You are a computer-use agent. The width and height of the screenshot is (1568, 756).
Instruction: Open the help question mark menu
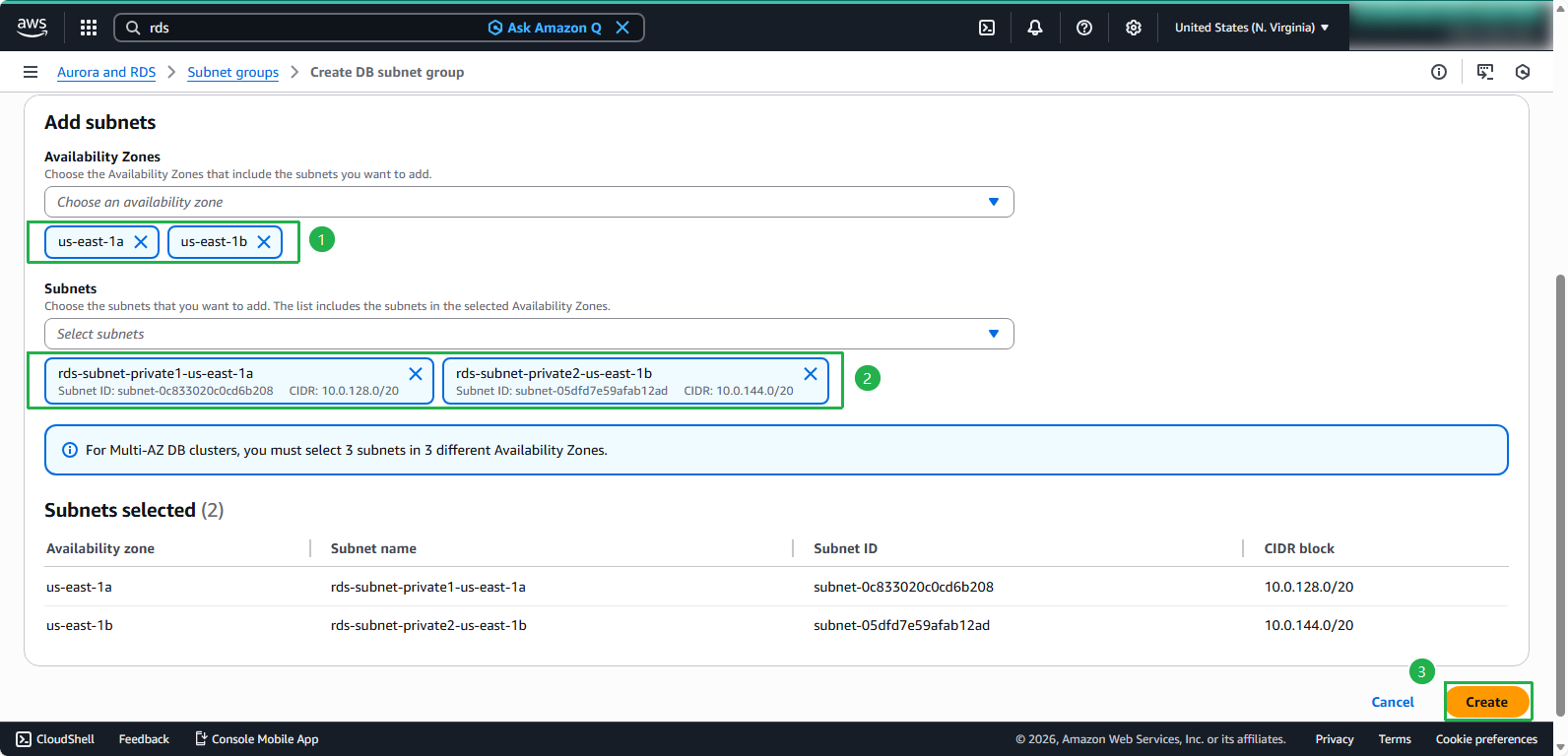tap(1084, 28)
